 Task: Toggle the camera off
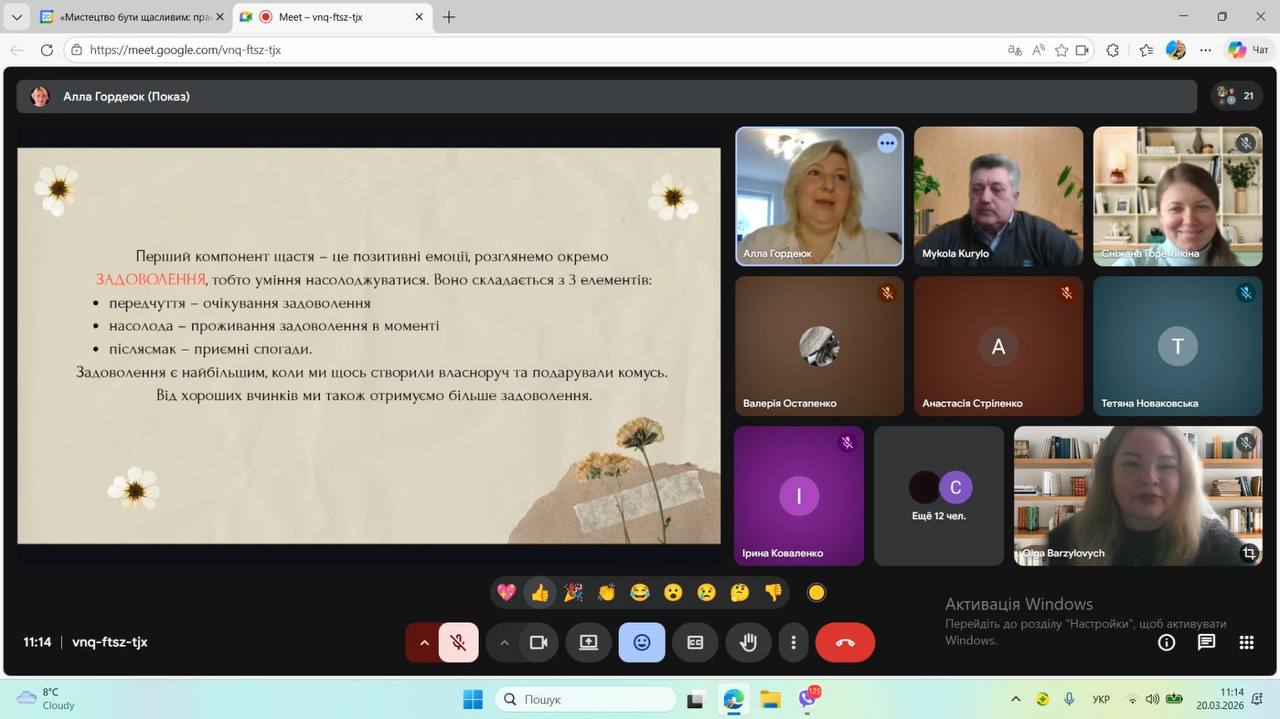(x=538, y=643)
